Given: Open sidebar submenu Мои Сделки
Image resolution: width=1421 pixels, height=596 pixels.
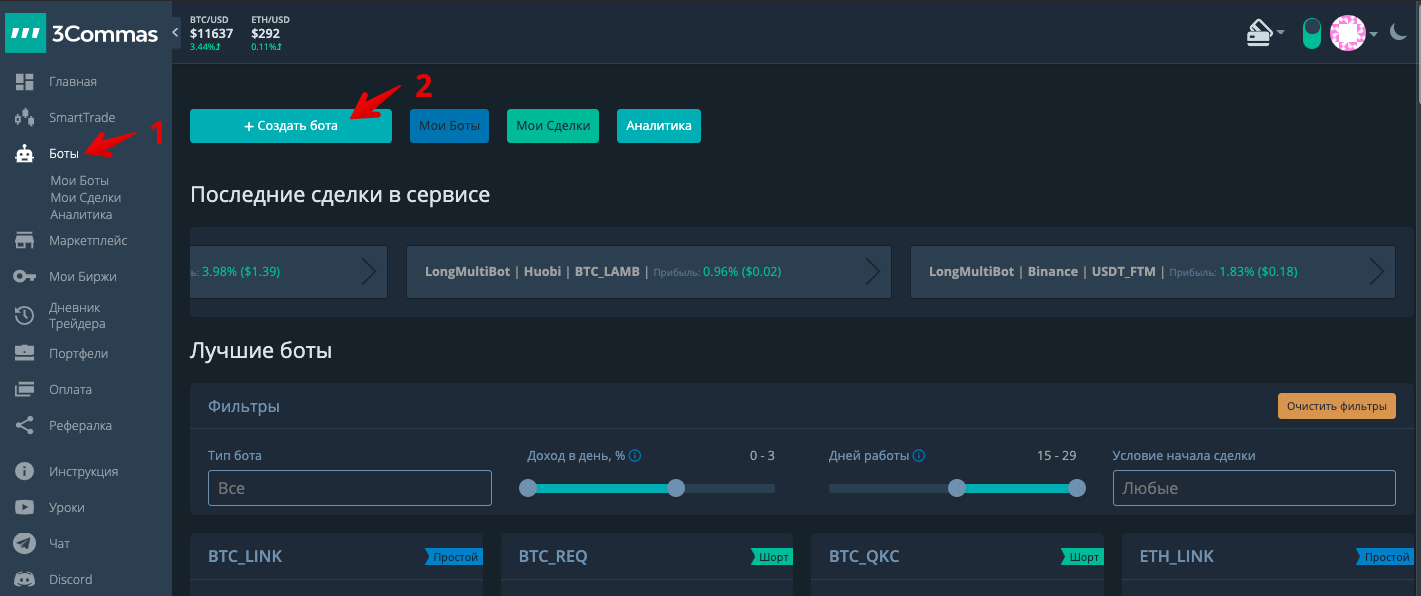Looking at the screenshot, I should (86, 198).
